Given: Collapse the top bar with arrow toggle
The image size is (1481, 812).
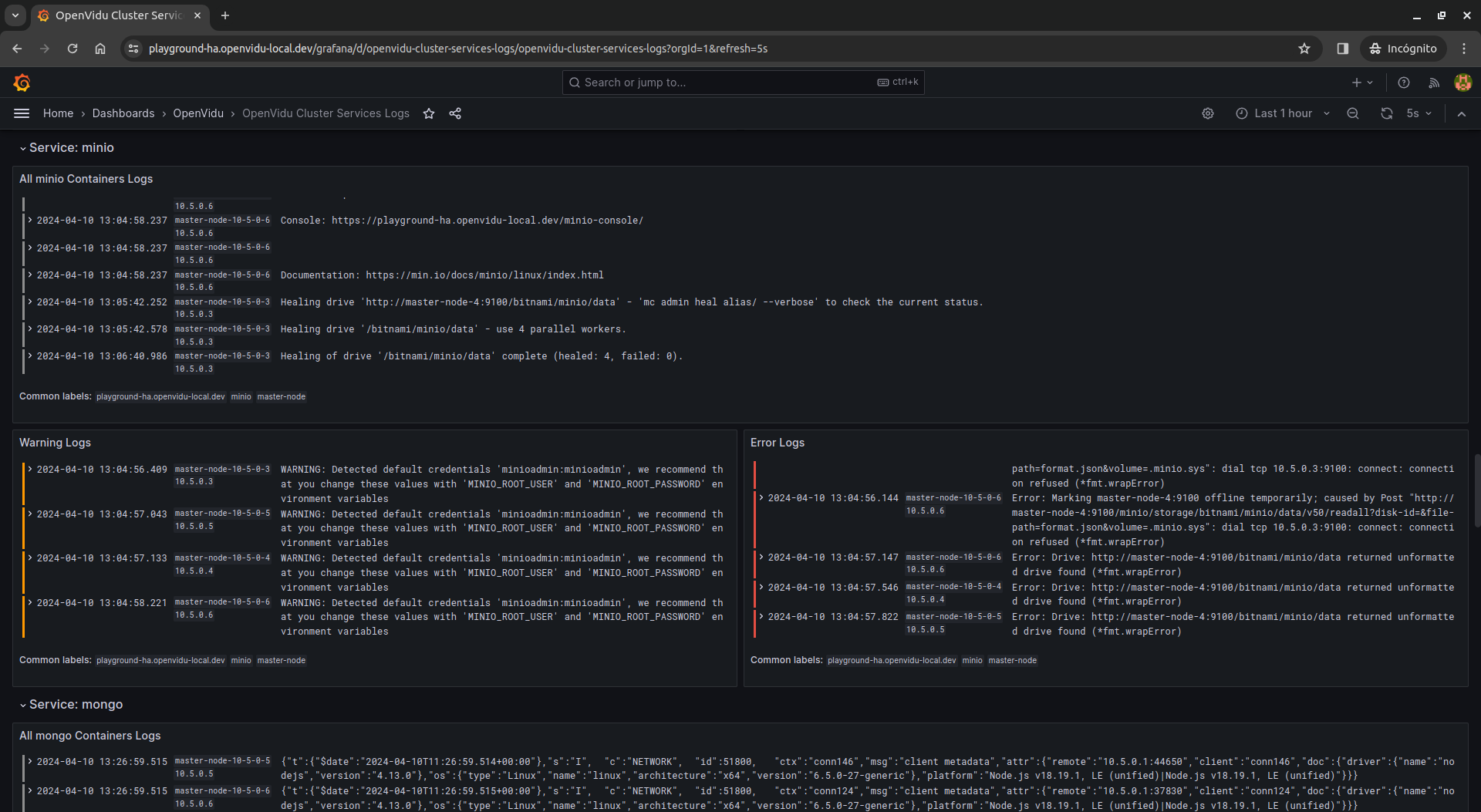Looking at the screenshot, I should click(1462, 113).
